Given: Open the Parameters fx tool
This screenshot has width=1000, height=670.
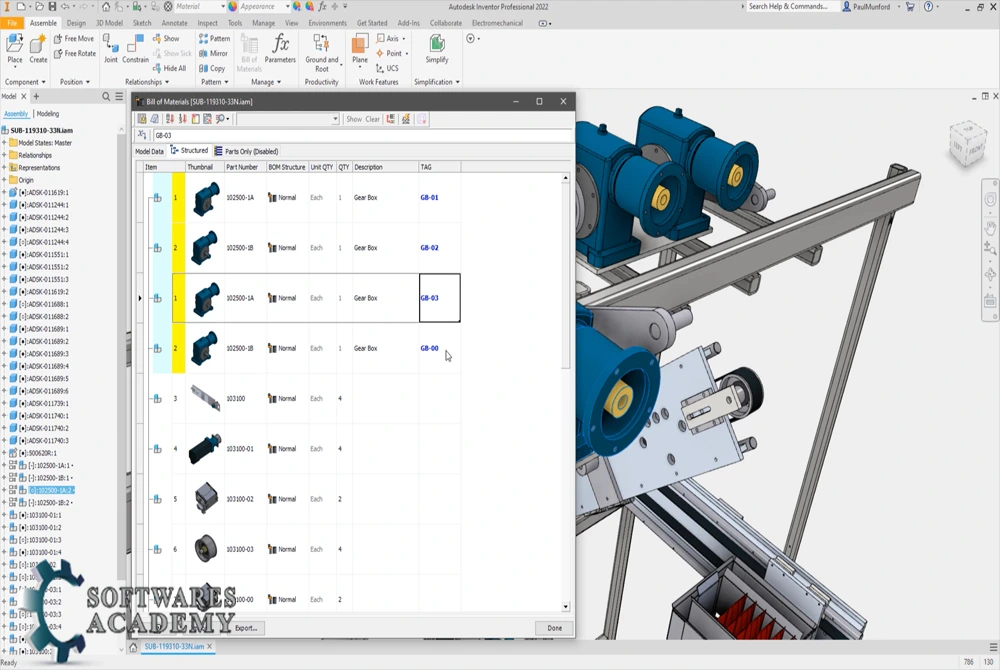Looking at the screenshot, I should coord(280,50).
